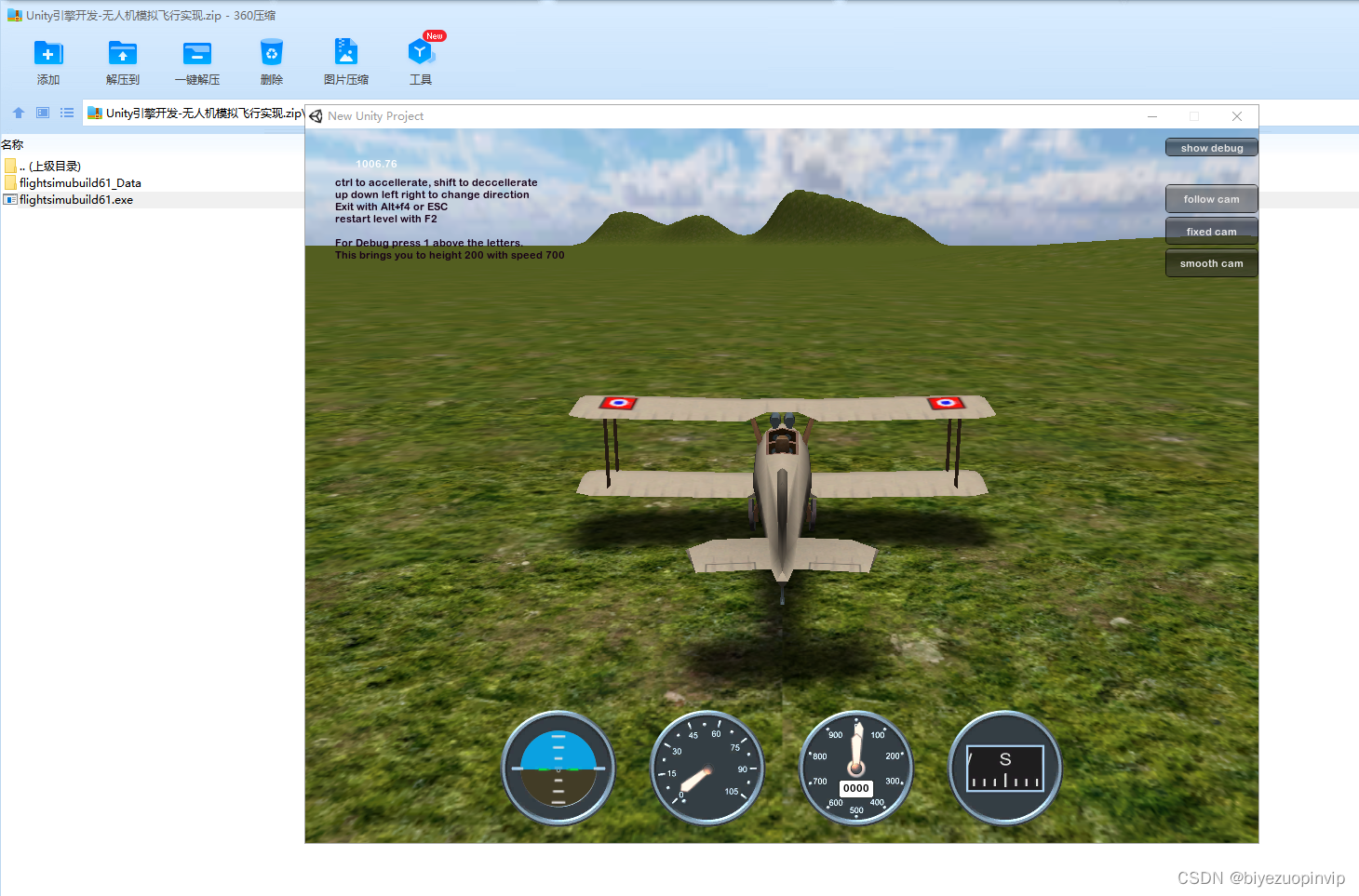Click the 名称 column header
The image size is (1359, 896).
pos(12,145)
